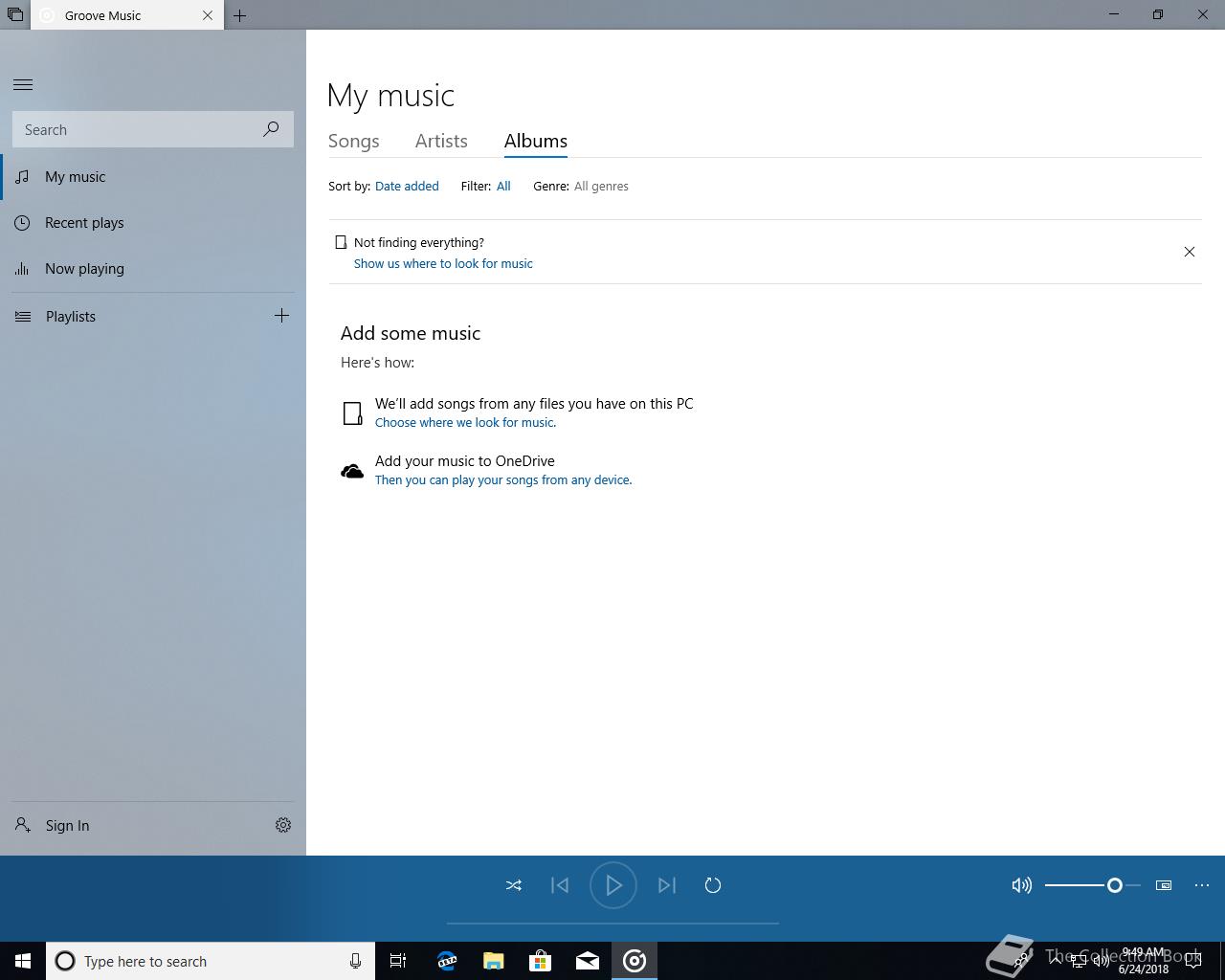Viewport: 1225px width, 980px height.
Task: Open File Explorer from taskbar
Action: pos(494,961)
